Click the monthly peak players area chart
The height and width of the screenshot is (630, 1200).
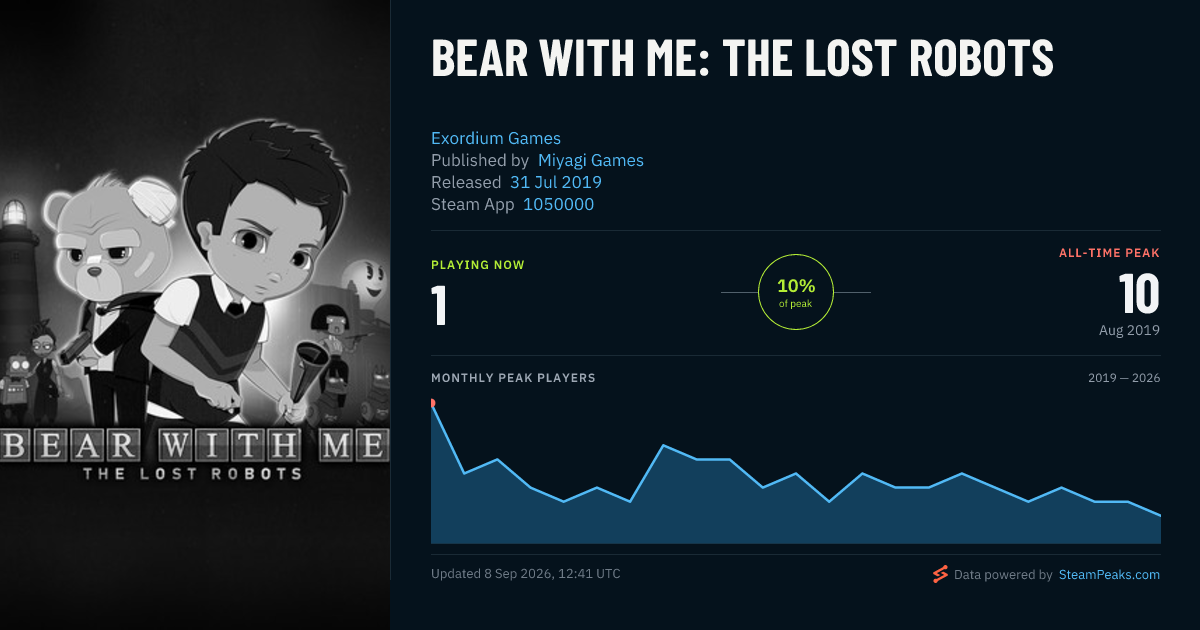796,473
